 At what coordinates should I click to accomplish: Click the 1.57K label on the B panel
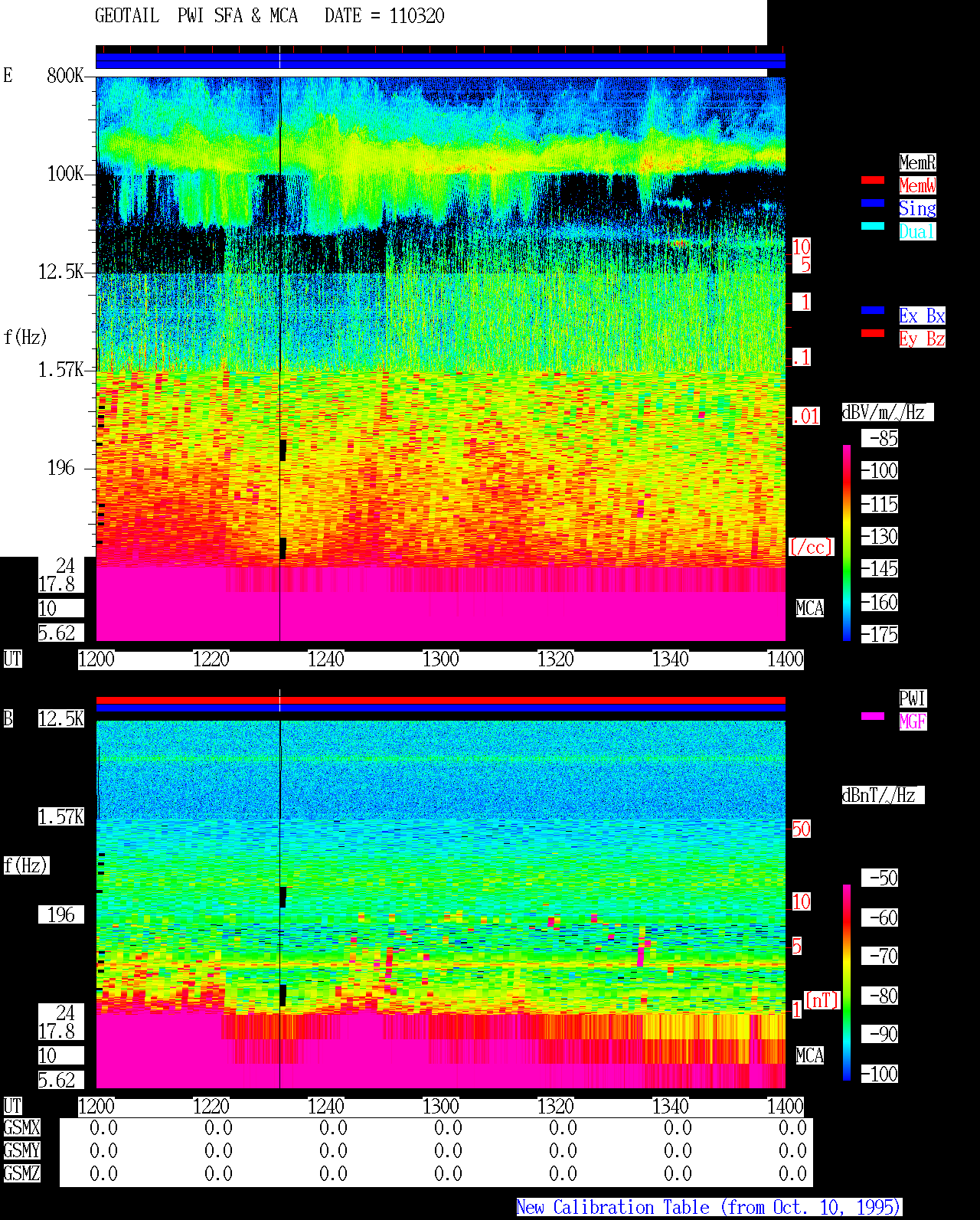(61, 816)
